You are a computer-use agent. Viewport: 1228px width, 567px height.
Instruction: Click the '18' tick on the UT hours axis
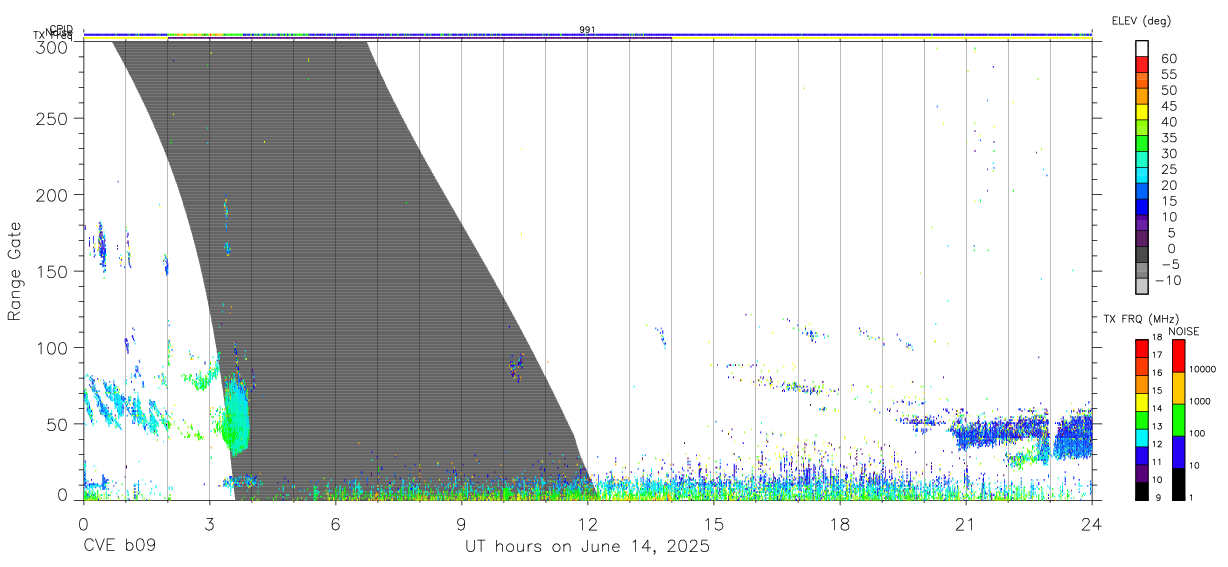840,523
